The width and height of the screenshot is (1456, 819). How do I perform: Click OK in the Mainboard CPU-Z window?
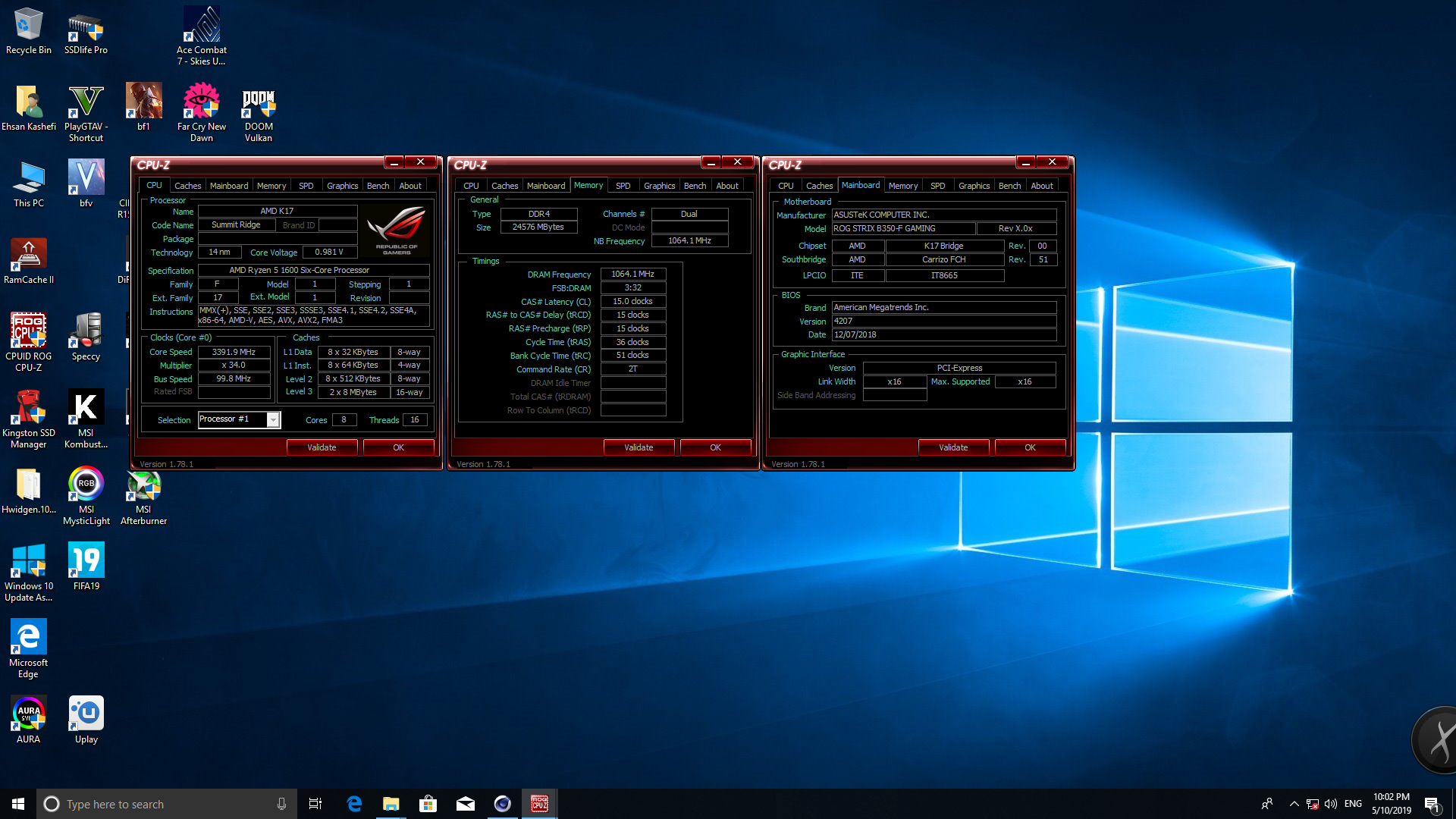(x=1029, y=447)
